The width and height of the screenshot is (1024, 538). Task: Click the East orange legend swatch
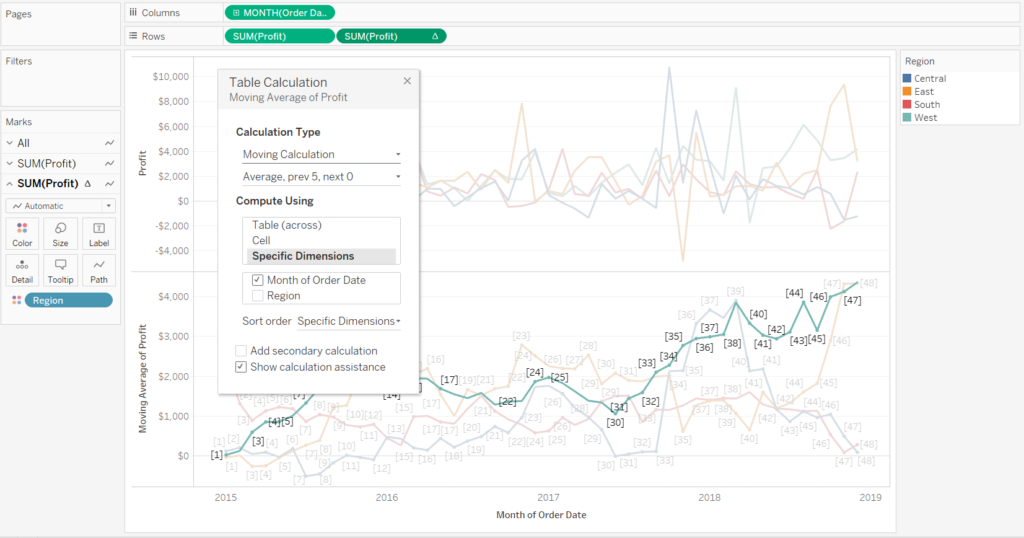point(907,91)
